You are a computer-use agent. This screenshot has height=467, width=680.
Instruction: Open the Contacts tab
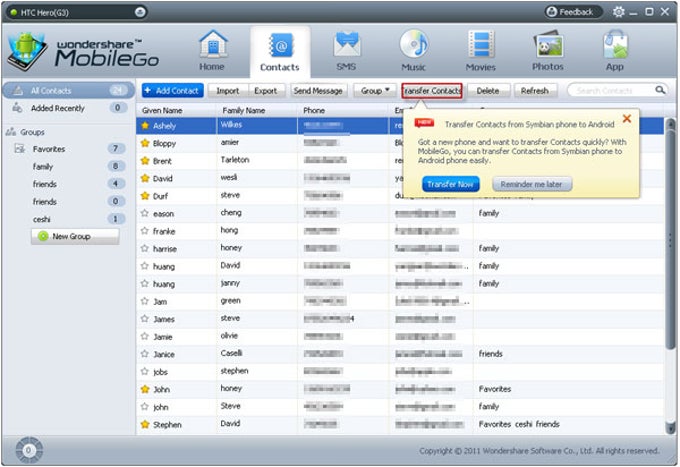(x=280, y=51)
